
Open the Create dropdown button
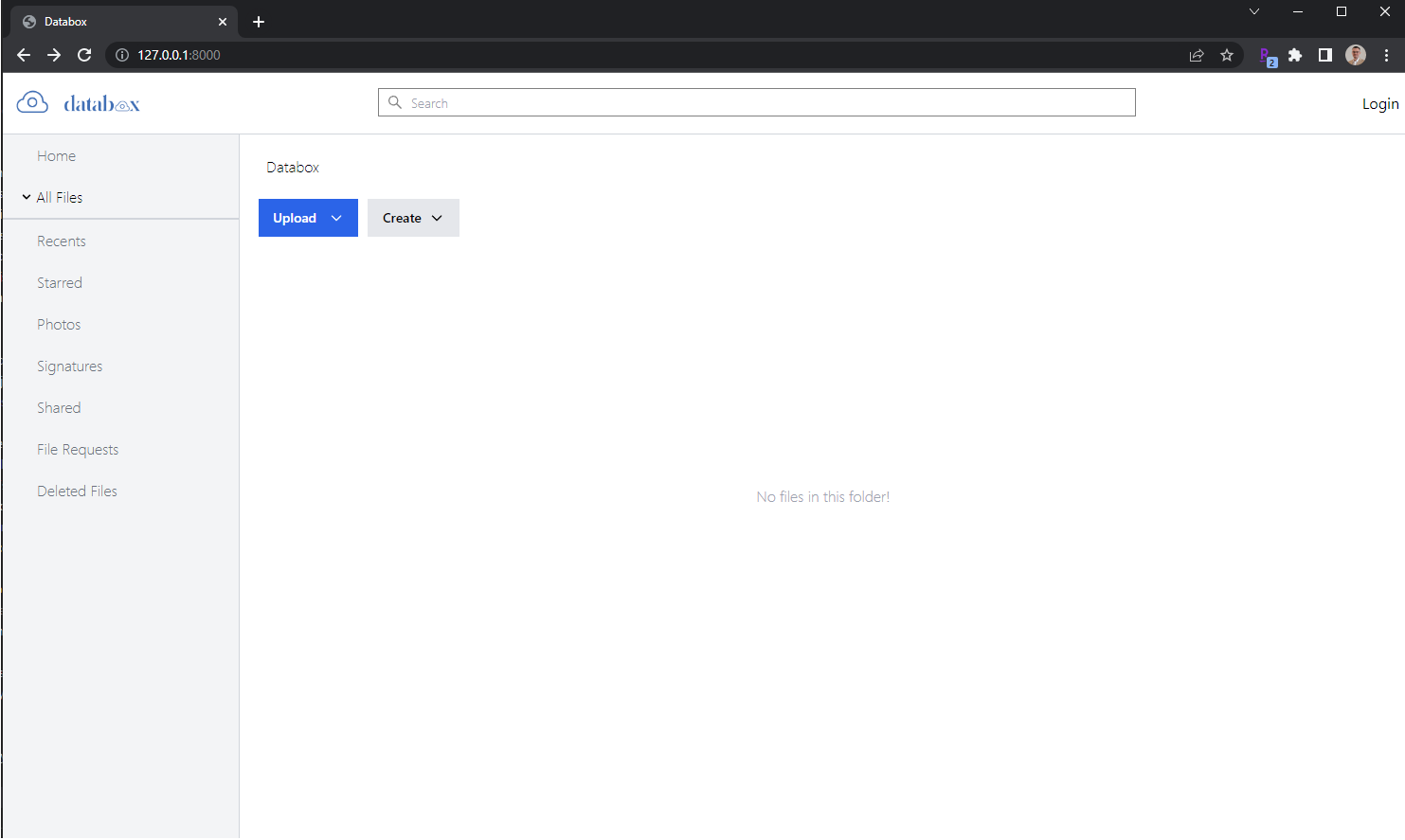413,218
